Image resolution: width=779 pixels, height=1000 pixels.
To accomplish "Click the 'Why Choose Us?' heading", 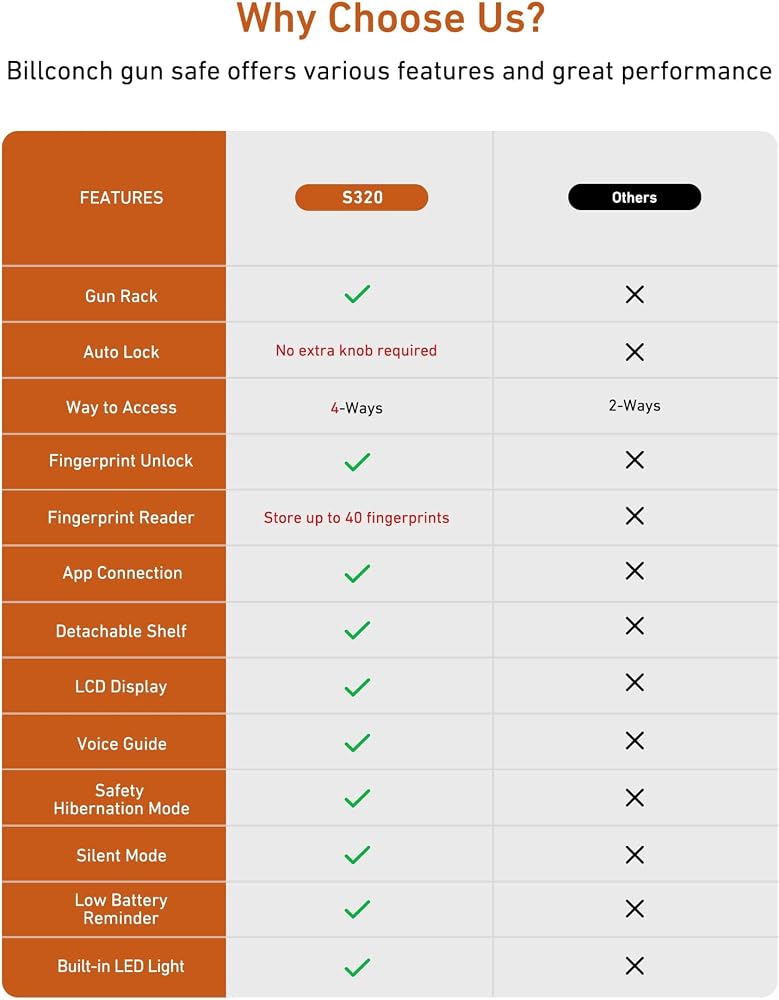I will coord(391,18).
